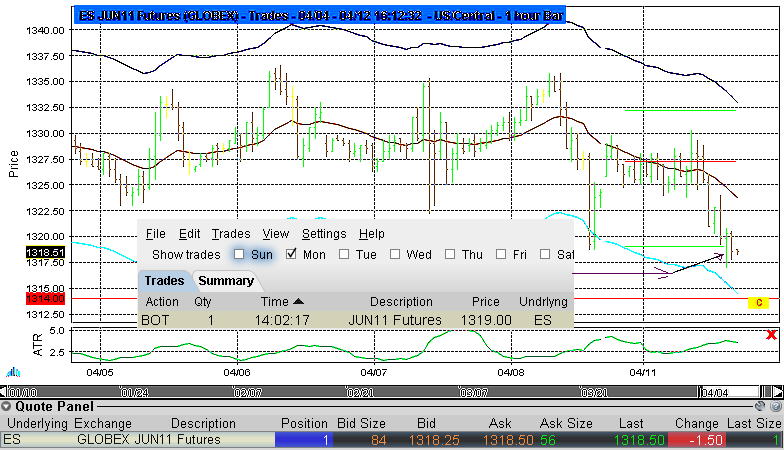Open the Settings menu
This screenshot has height=450, width=784.
[x=324, y=234]
